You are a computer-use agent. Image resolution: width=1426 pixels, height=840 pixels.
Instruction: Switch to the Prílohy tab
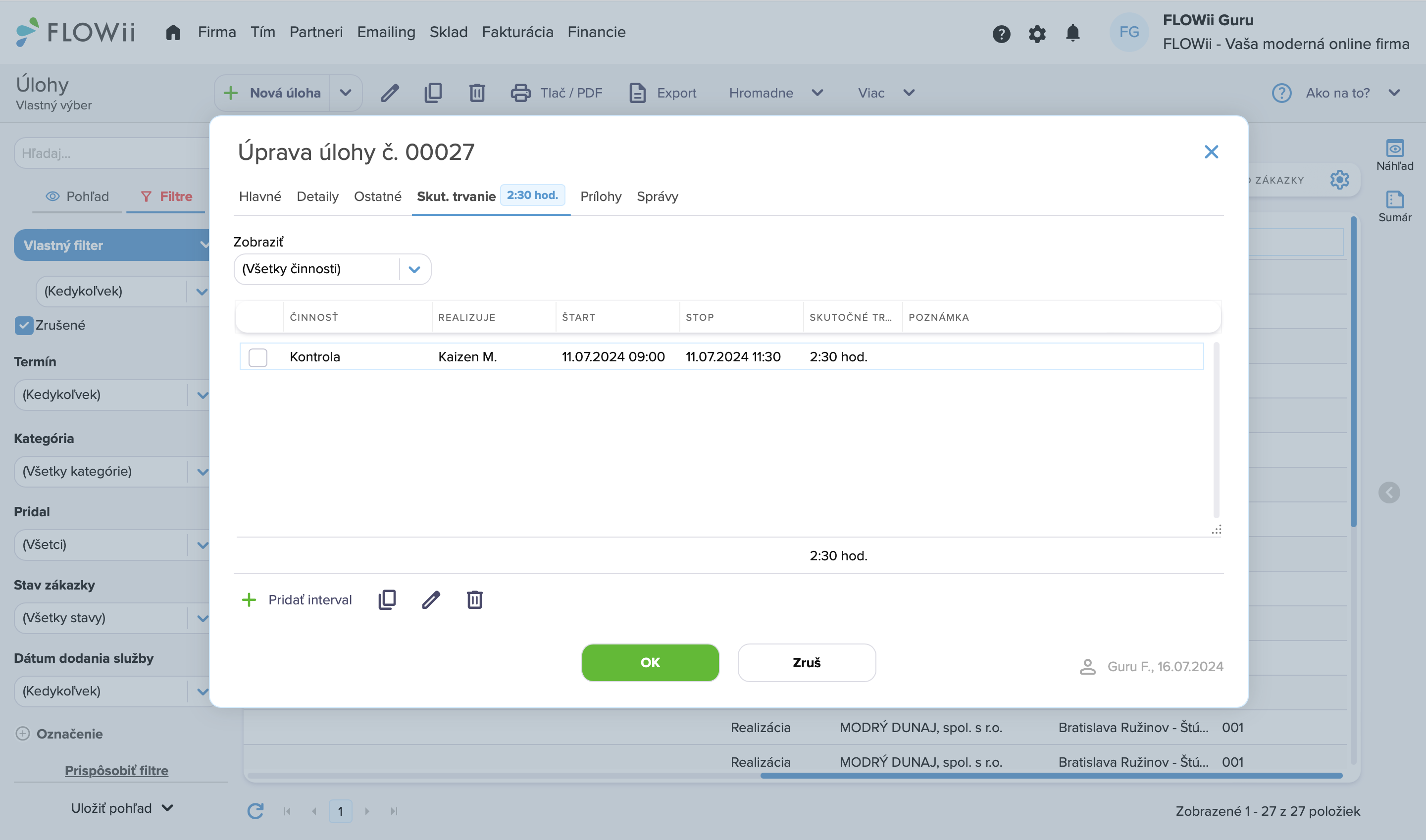[x=601, y=197]
